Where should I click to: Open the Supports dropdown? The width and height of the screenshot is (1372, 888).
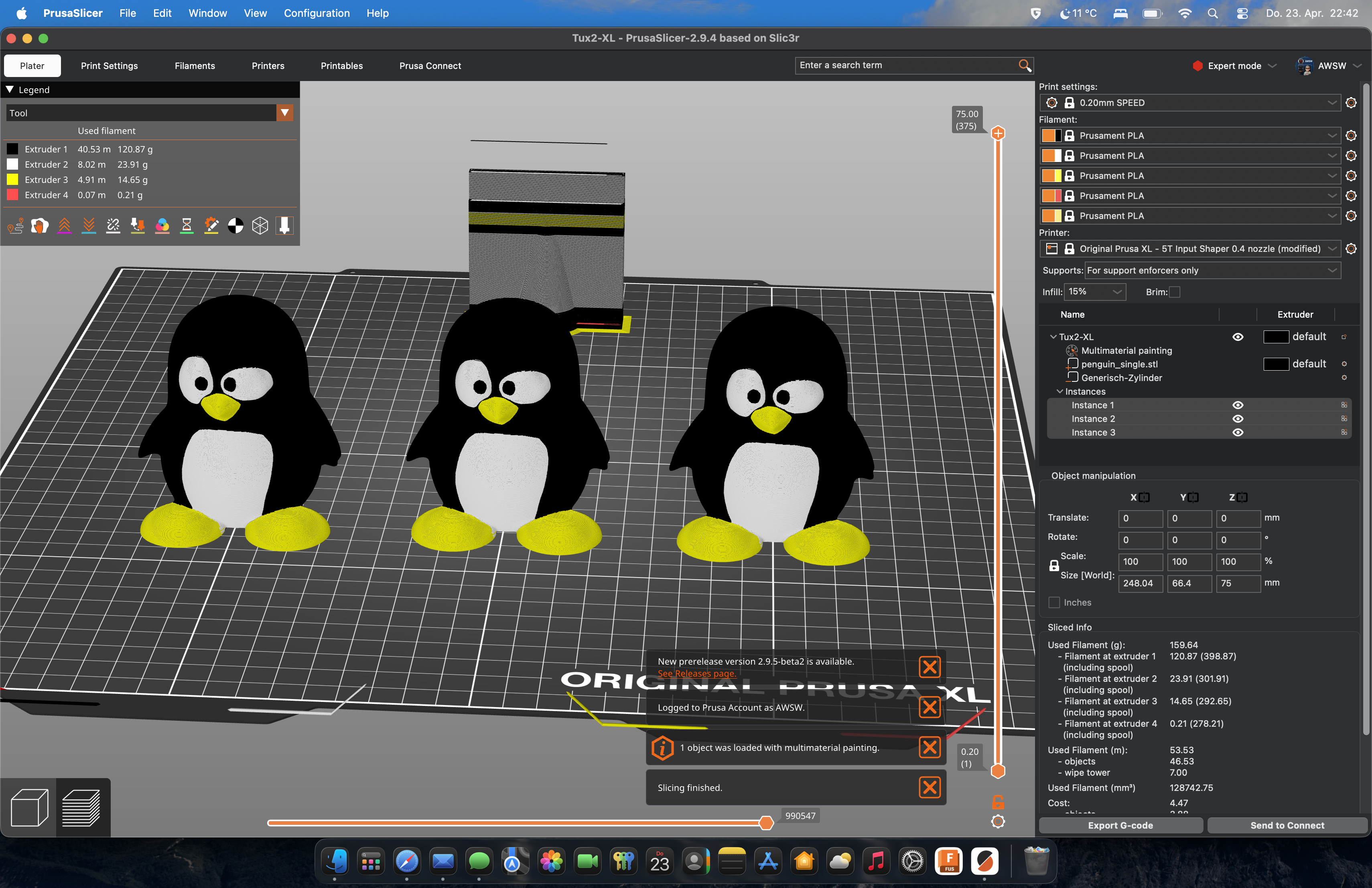[1213, 271]
